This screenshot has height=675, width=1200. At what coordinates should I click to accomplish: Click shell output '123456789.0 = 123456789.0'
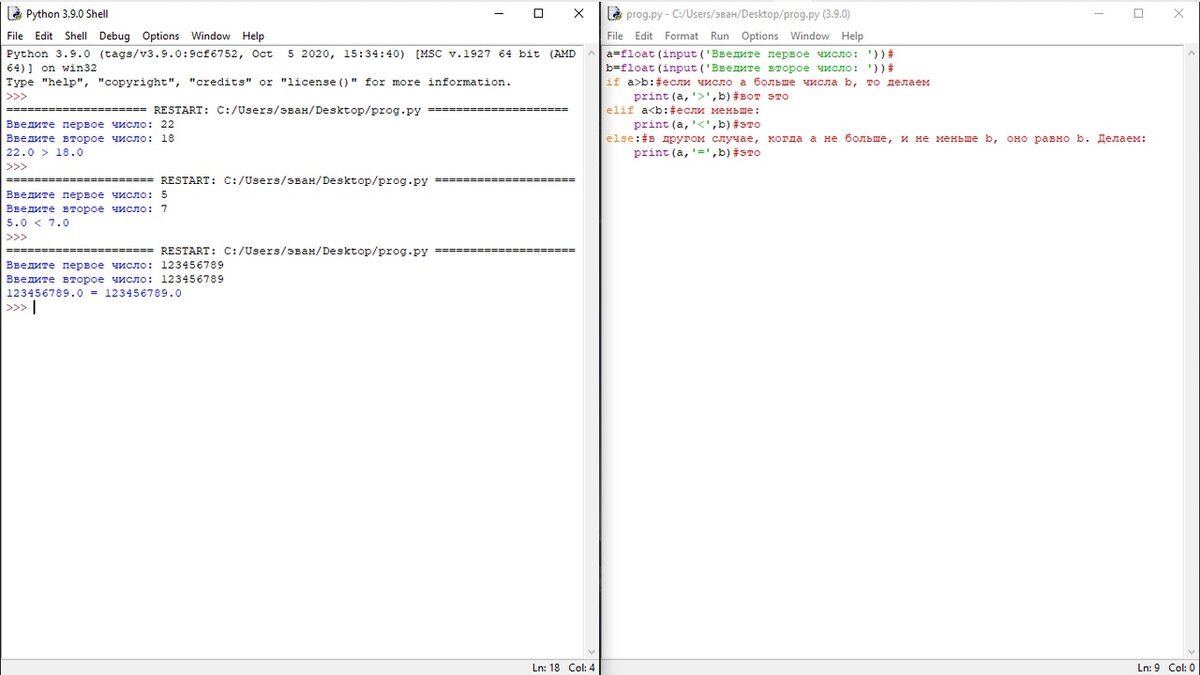click(x=94, y=294)
